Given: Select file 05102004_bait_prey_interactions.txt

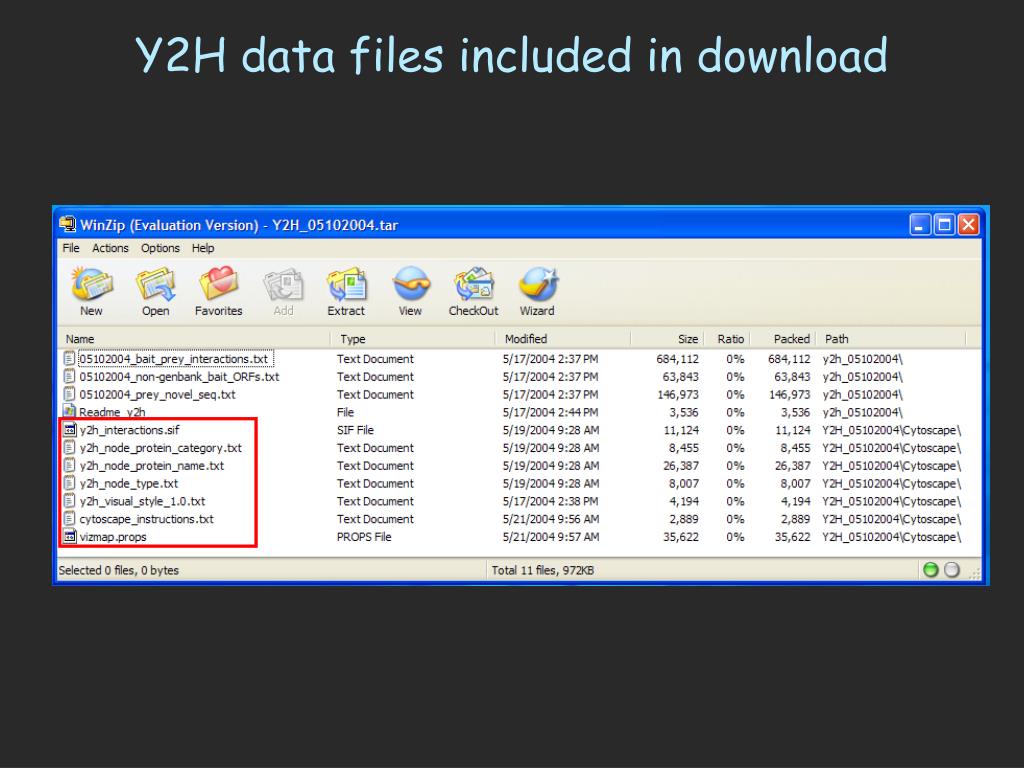Looking at the screenshot, I should [x=174, y=359].
